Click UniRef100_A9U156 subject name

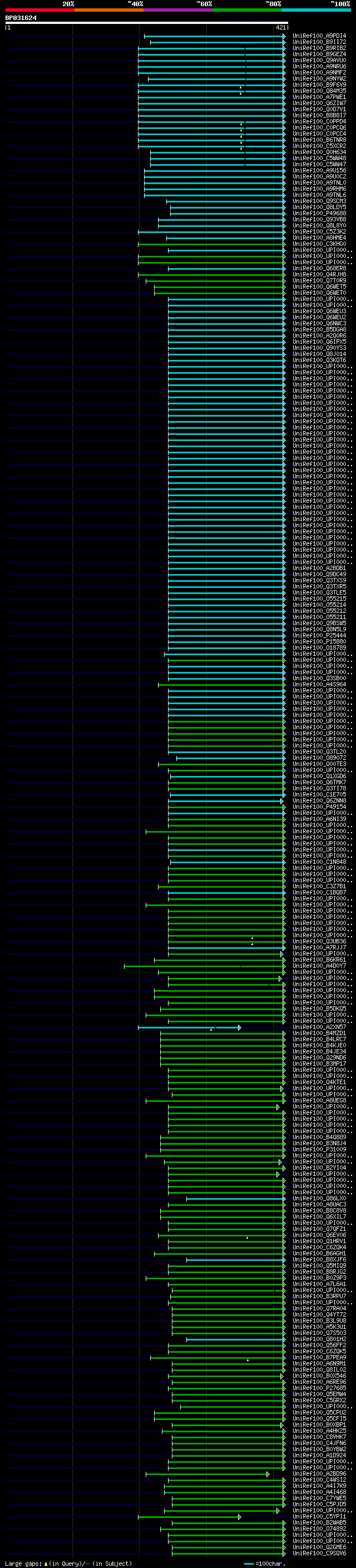[x=319, y=170]
